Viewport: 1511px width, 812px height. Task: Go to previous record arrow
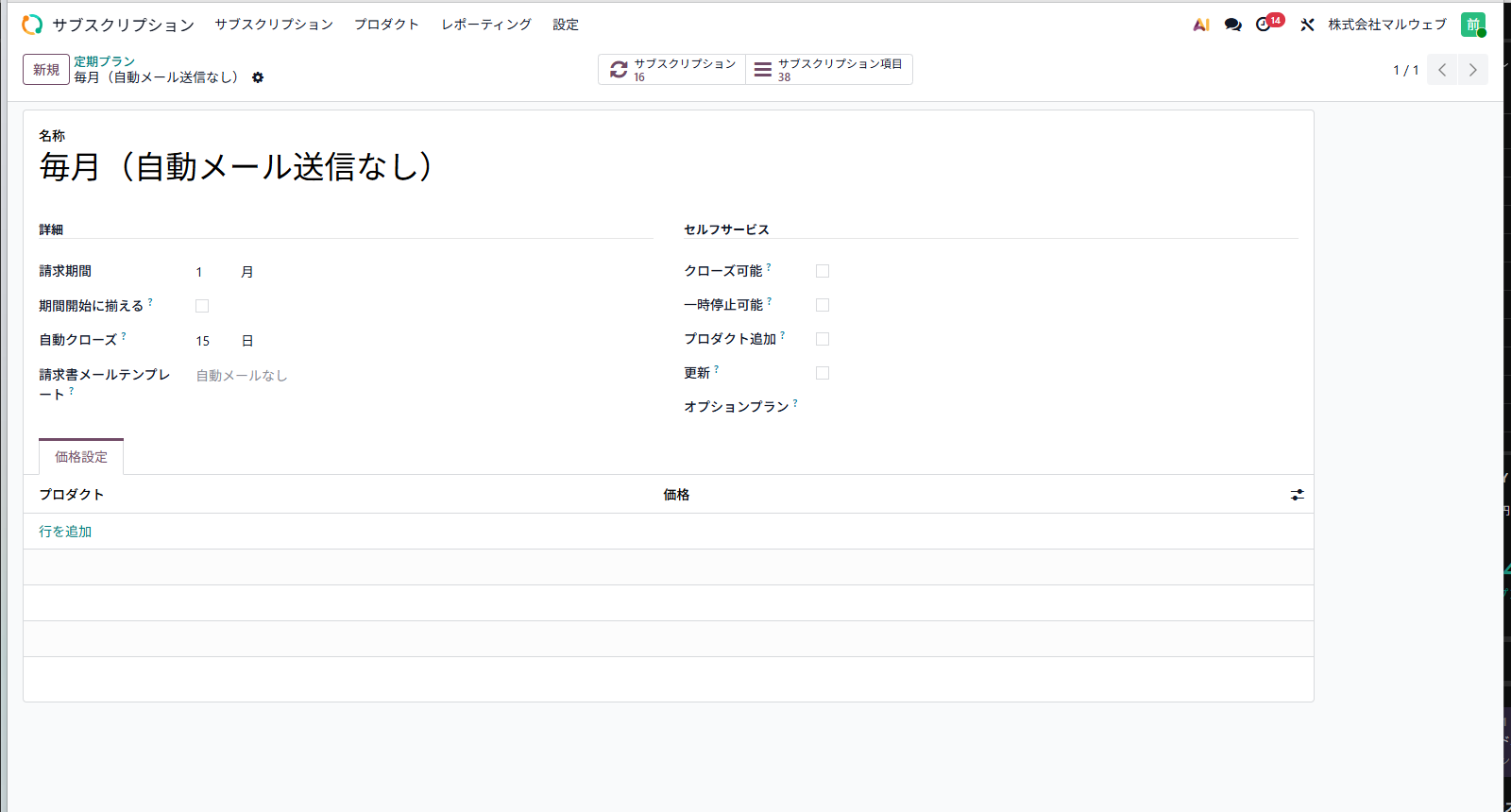click(1442, 70)
